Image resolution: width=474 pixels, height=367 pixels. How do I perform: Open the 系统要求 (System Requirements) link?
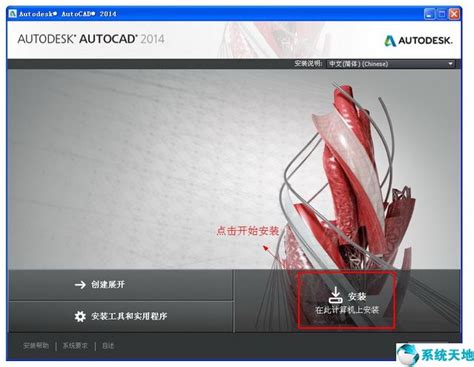pos(75,346)
